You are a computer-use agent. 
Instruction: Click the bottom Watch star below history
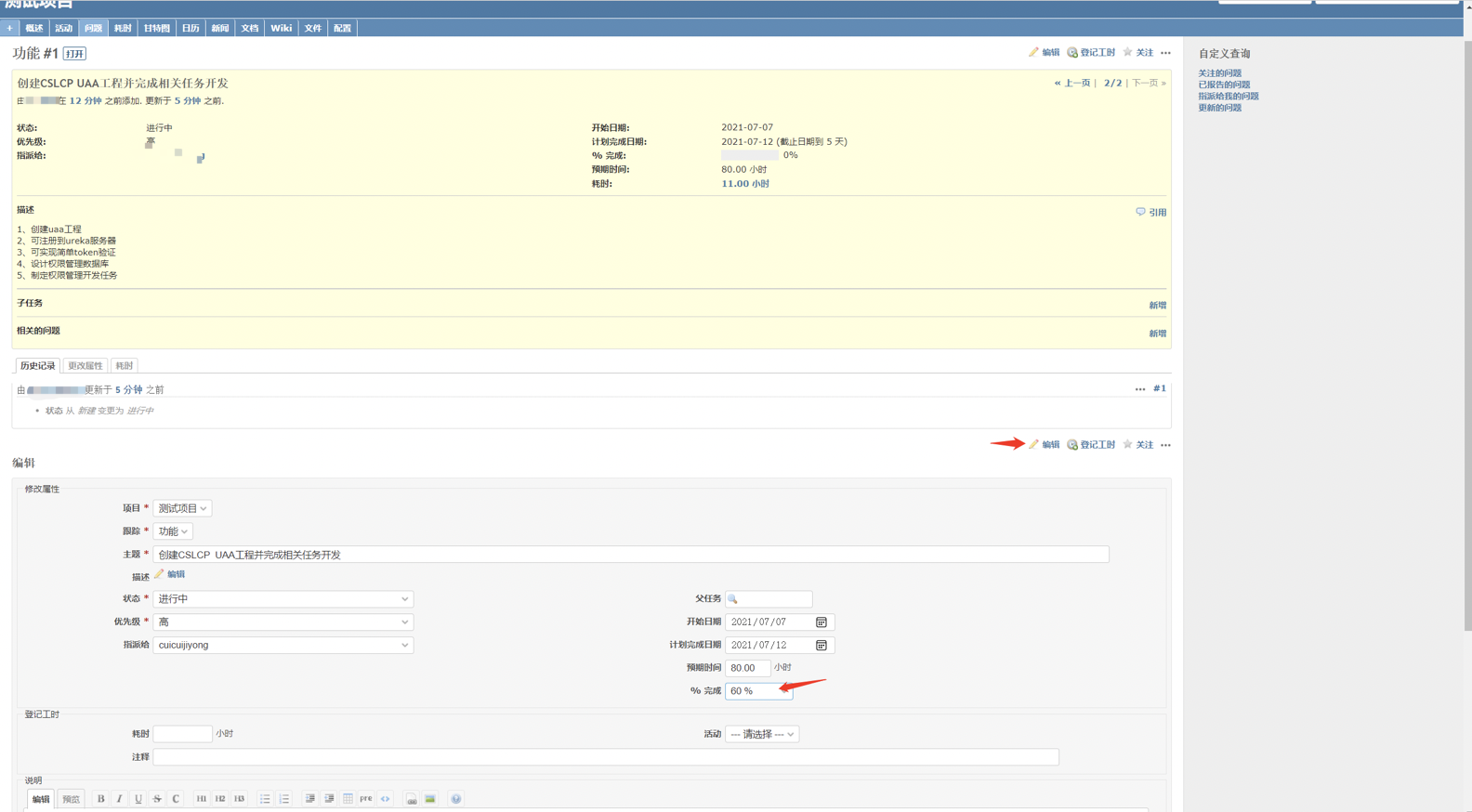tap(1127, 444)
